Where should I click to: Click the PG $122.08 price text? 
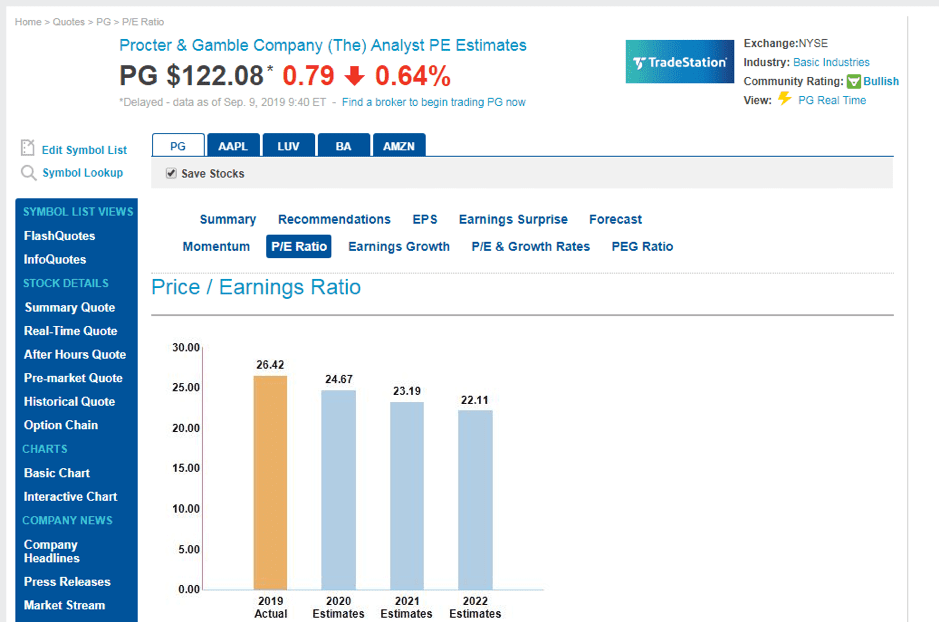coord(192,76)
